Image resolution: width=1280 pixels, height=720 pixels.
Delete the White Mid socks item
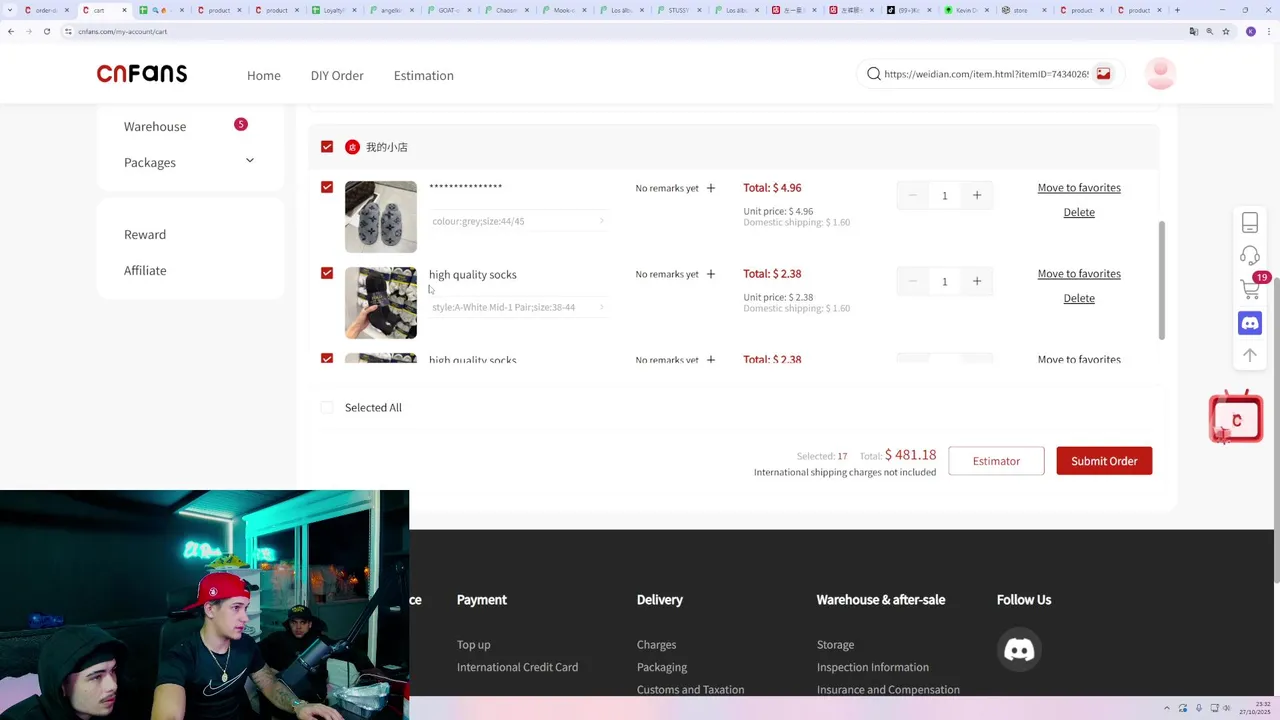[1079, 298]
